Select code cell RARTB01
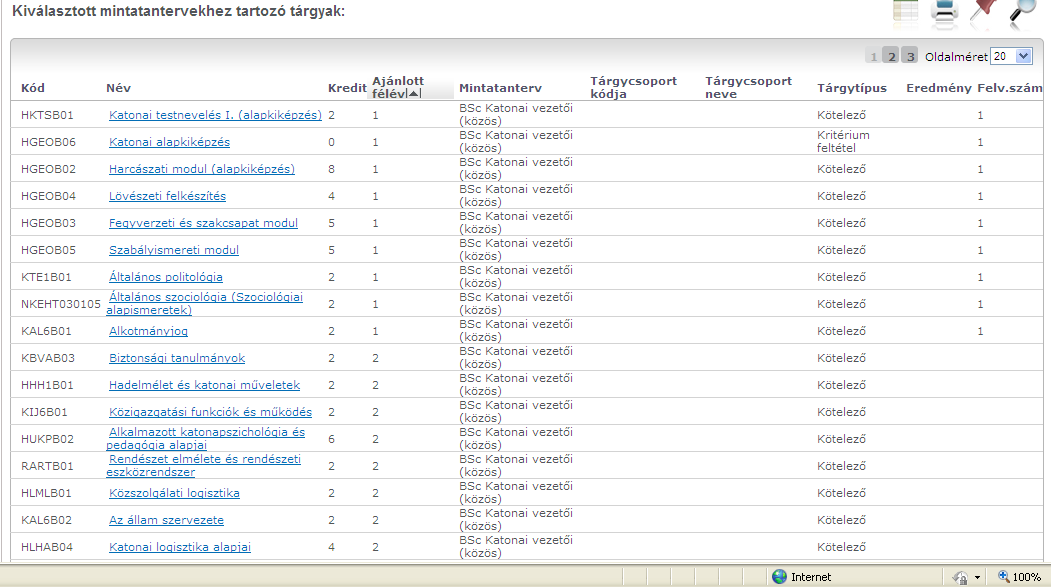 47,466
